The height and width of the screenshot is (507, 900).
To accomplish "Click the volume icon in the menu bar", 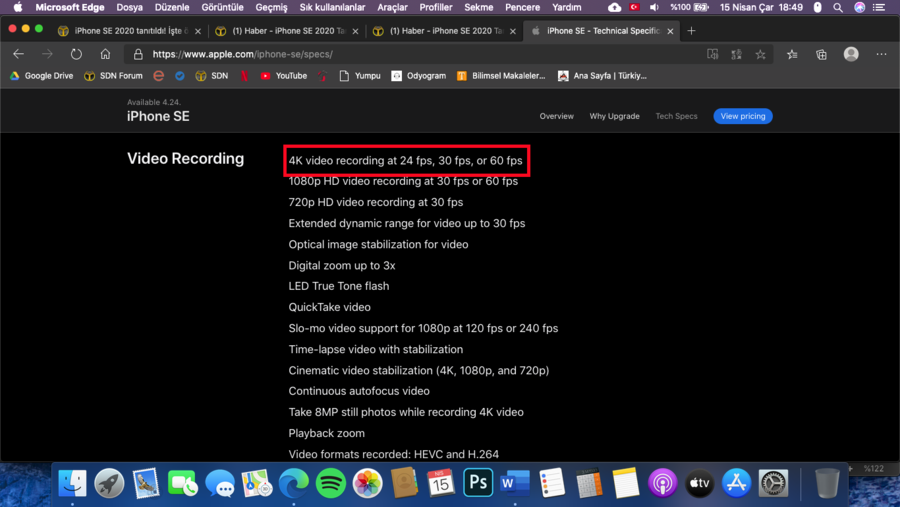I will click(654, 7).
